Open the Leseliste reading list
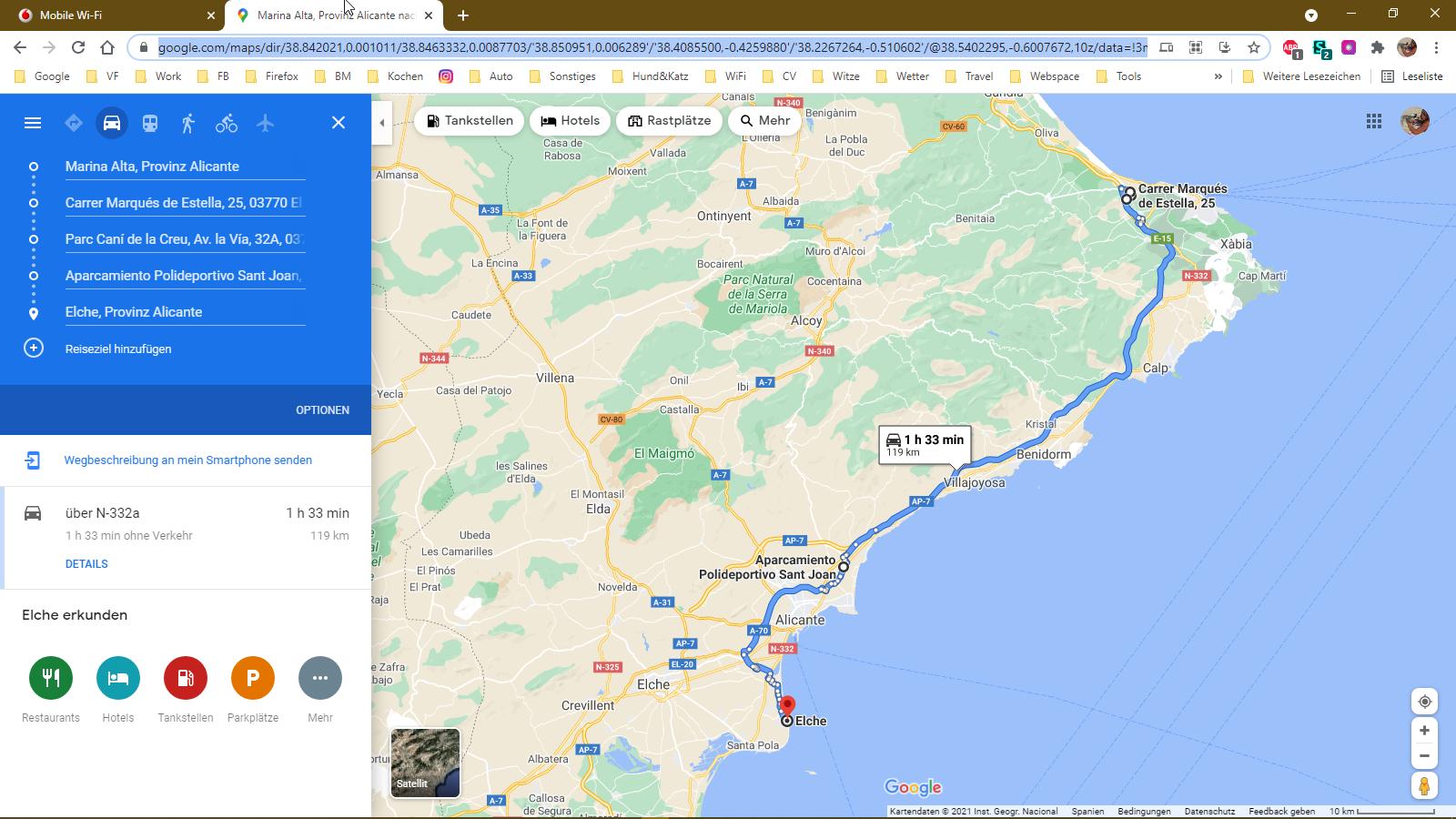 pyautogui.click(x=1412, y=76)
